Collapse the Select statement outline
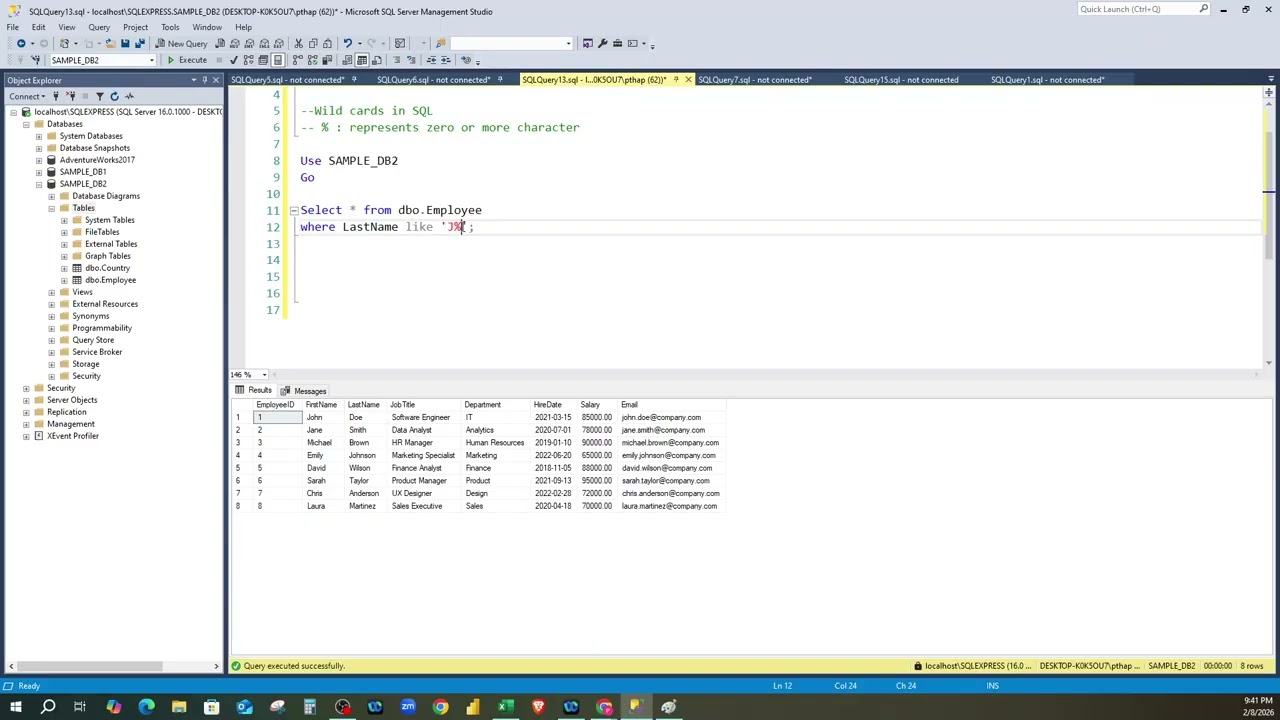 tap(294, 211)
